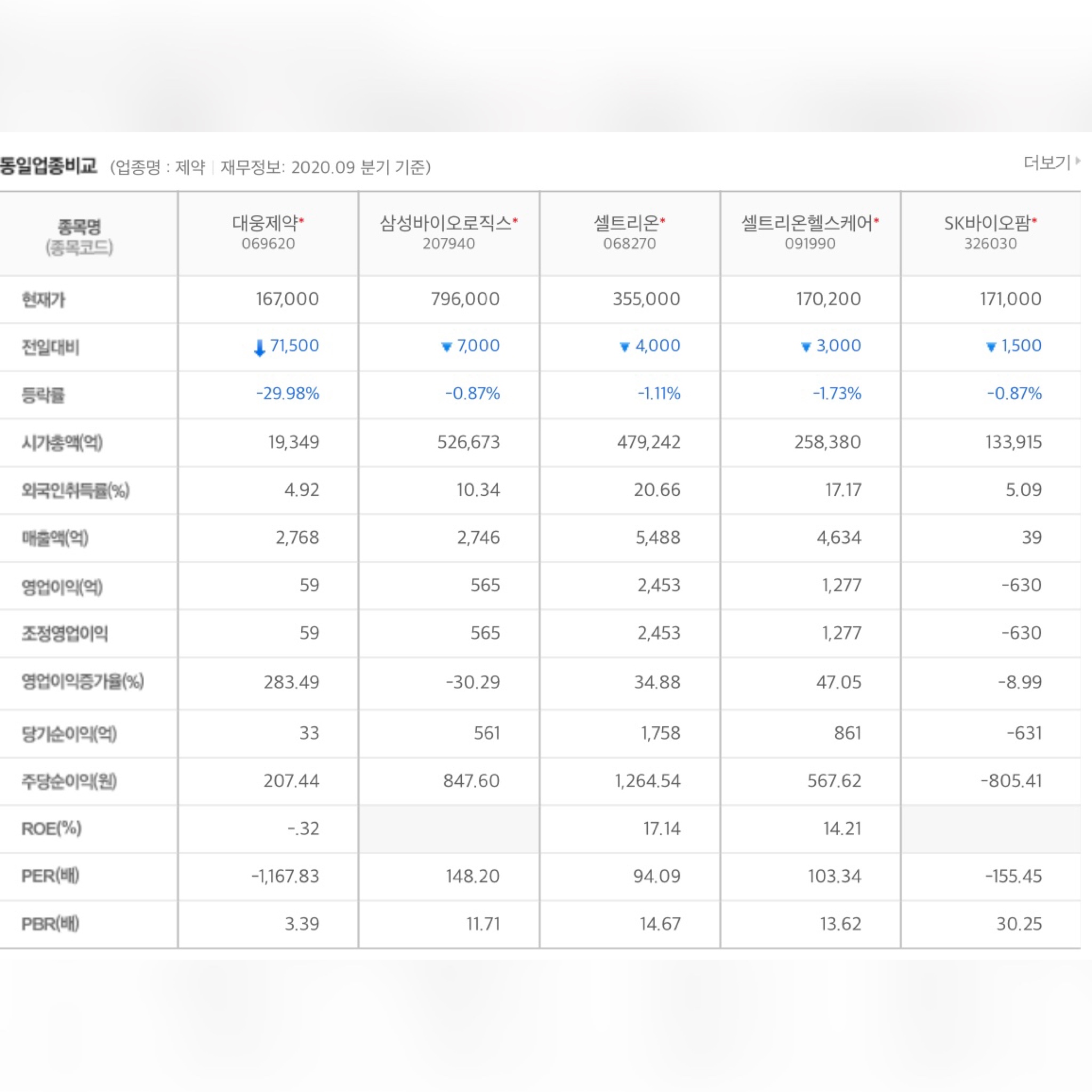Click EPS value 1,264.54

point(648,781)
